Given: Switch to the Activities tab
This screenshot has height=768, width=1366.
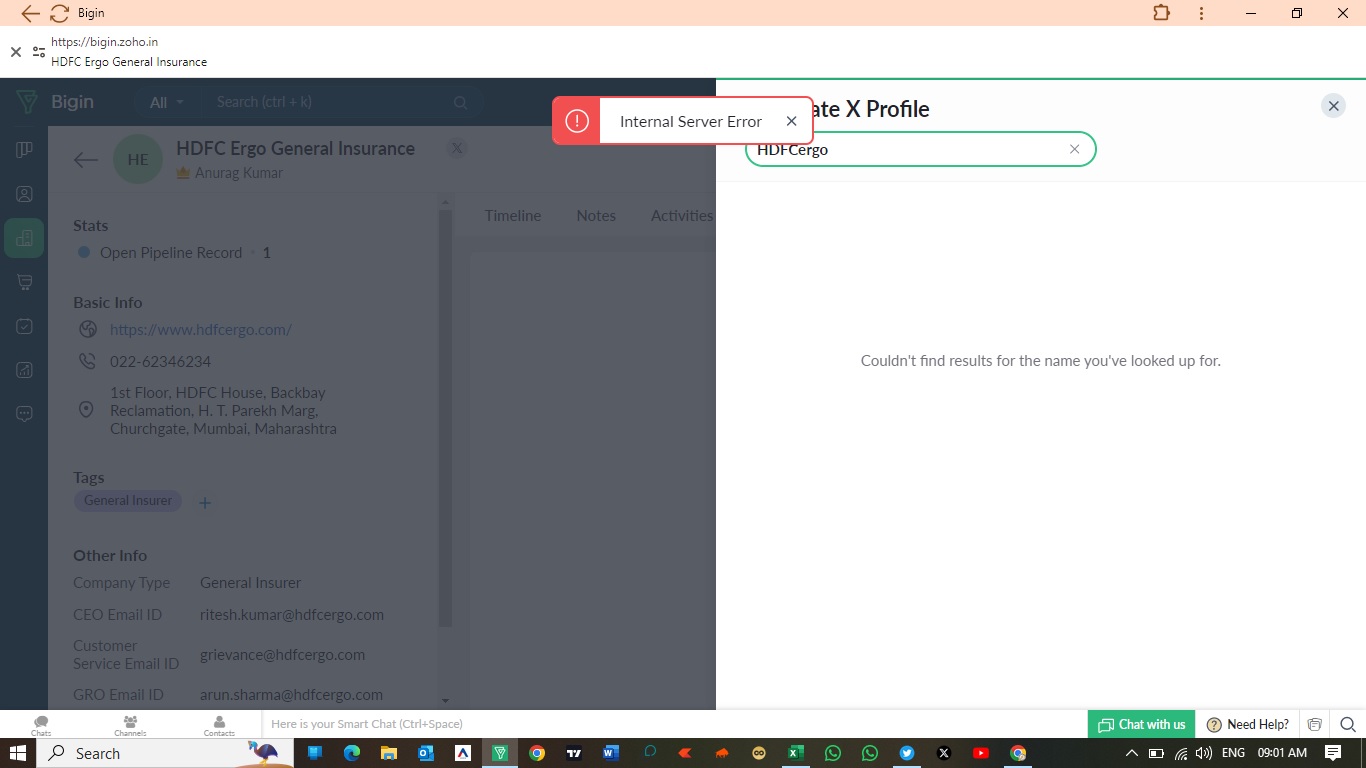Looking at the screenshot, I should [x=682, y=215].
